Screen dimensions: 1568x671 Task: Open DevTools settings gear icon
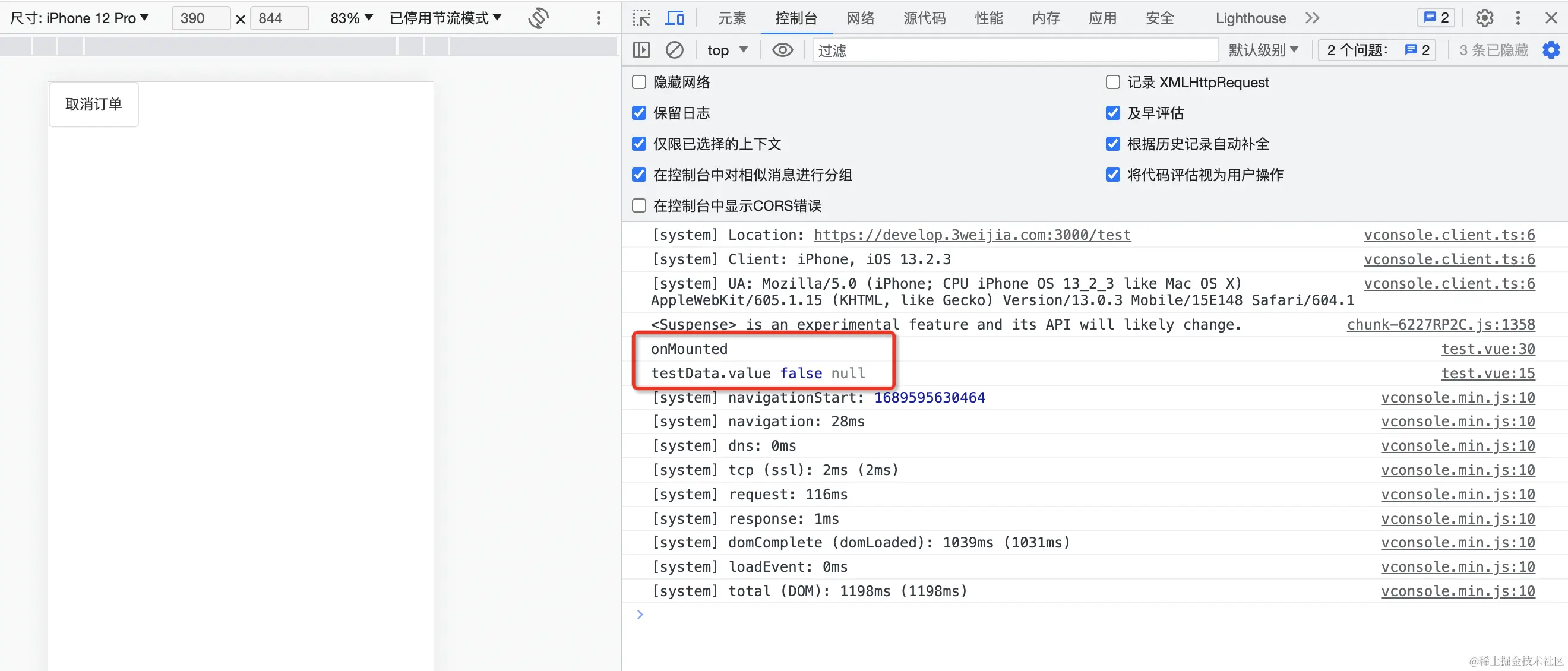pos(1484,18)
